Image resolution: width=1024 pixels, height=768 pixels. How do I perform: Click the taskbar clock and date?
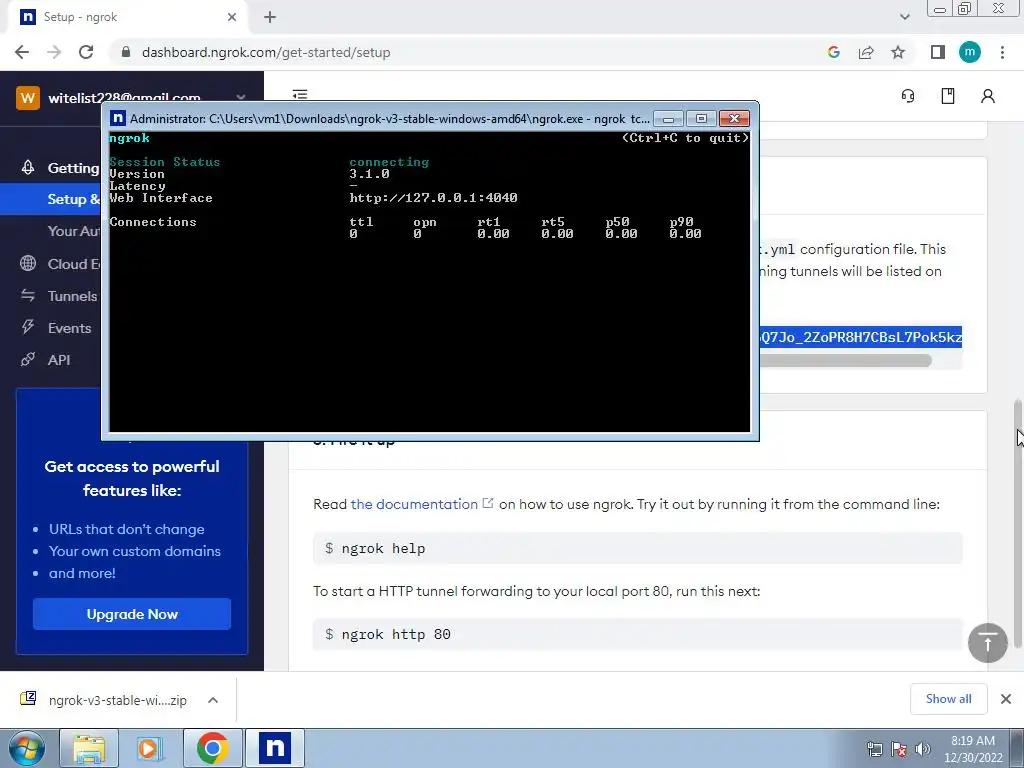972,749
